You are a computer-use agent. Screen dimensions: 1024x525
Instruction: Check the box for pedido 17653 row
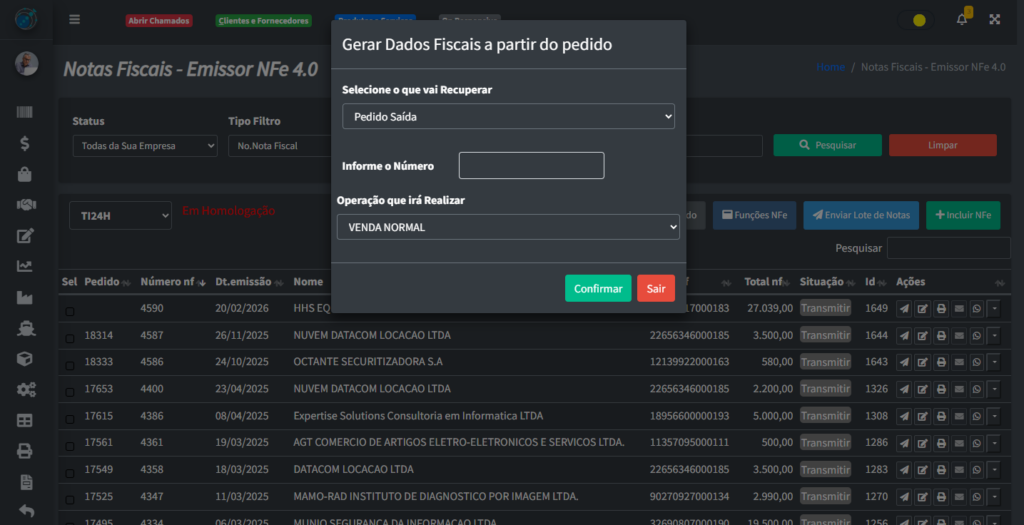tap(70, 391)
